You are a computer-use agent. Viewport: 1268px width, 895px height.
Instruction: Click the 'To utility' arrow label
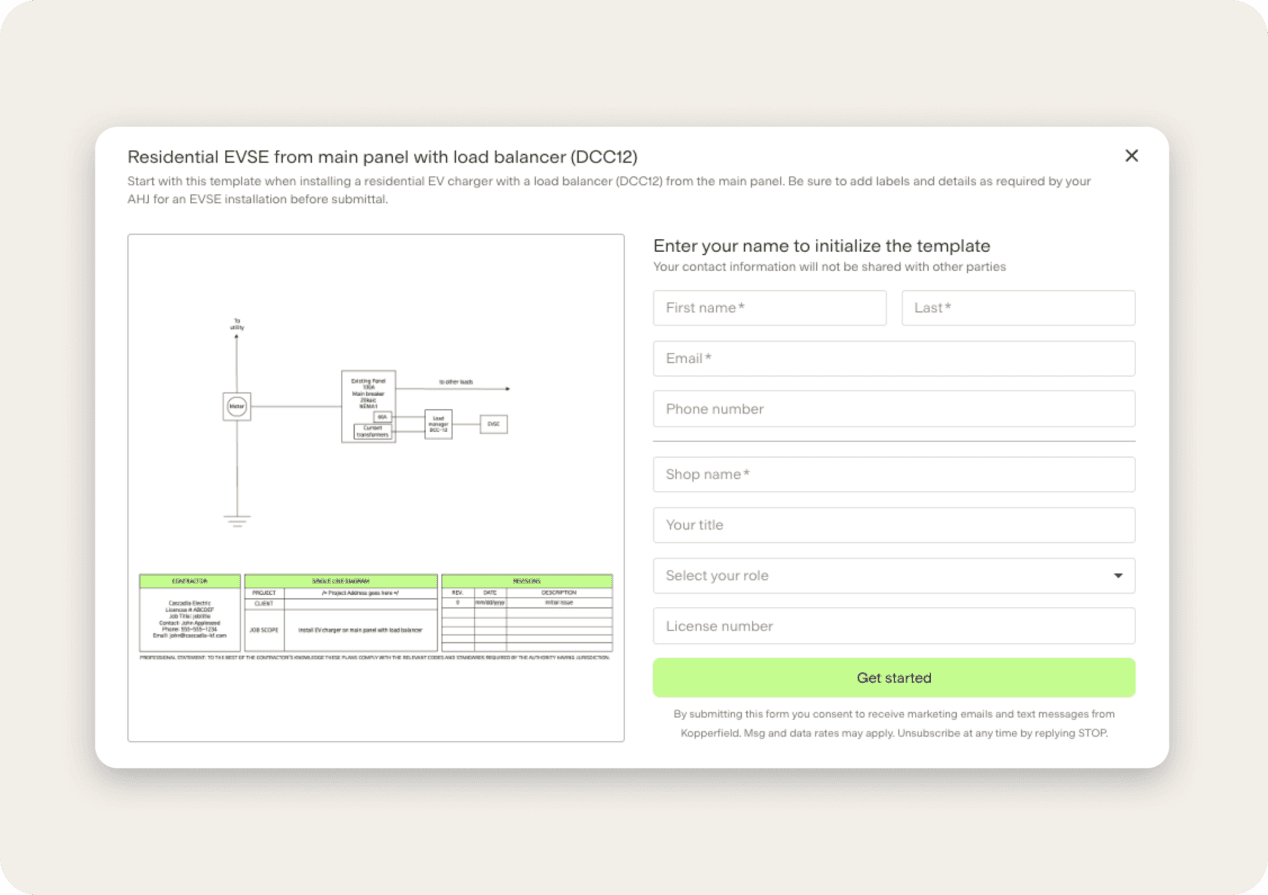coord(237,324)
